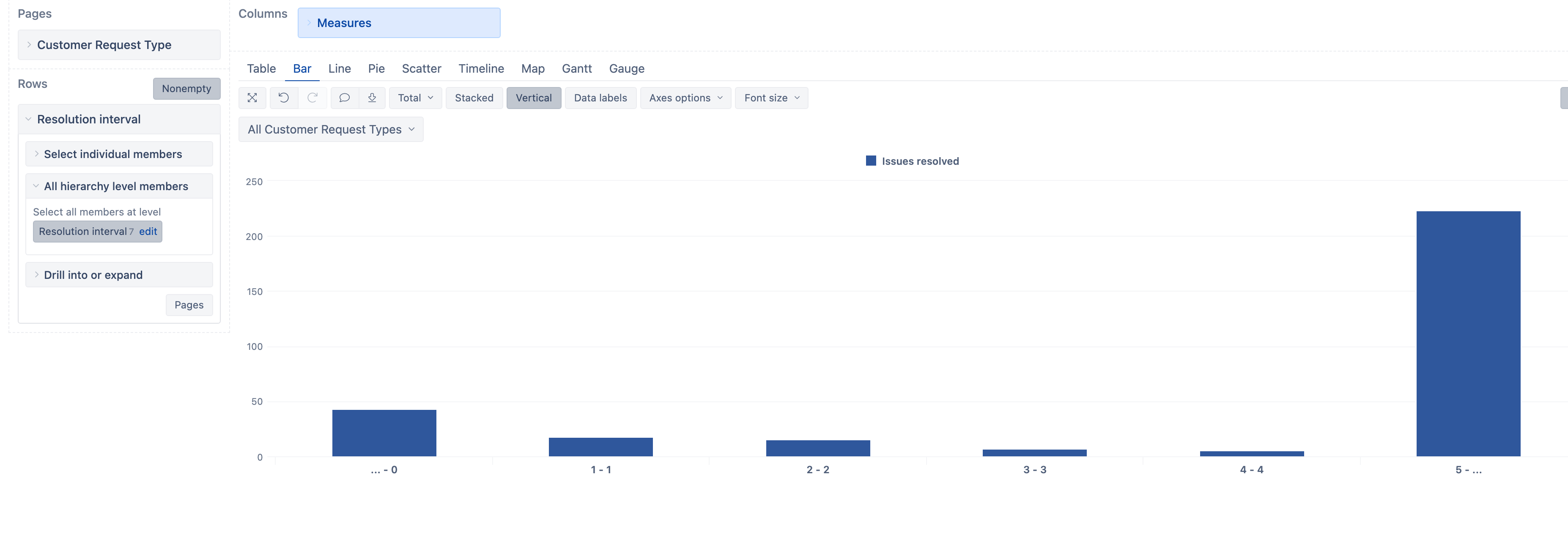Enable Stacked bar mode
This screenshot has height=540, width=1568.
[474, 97]
